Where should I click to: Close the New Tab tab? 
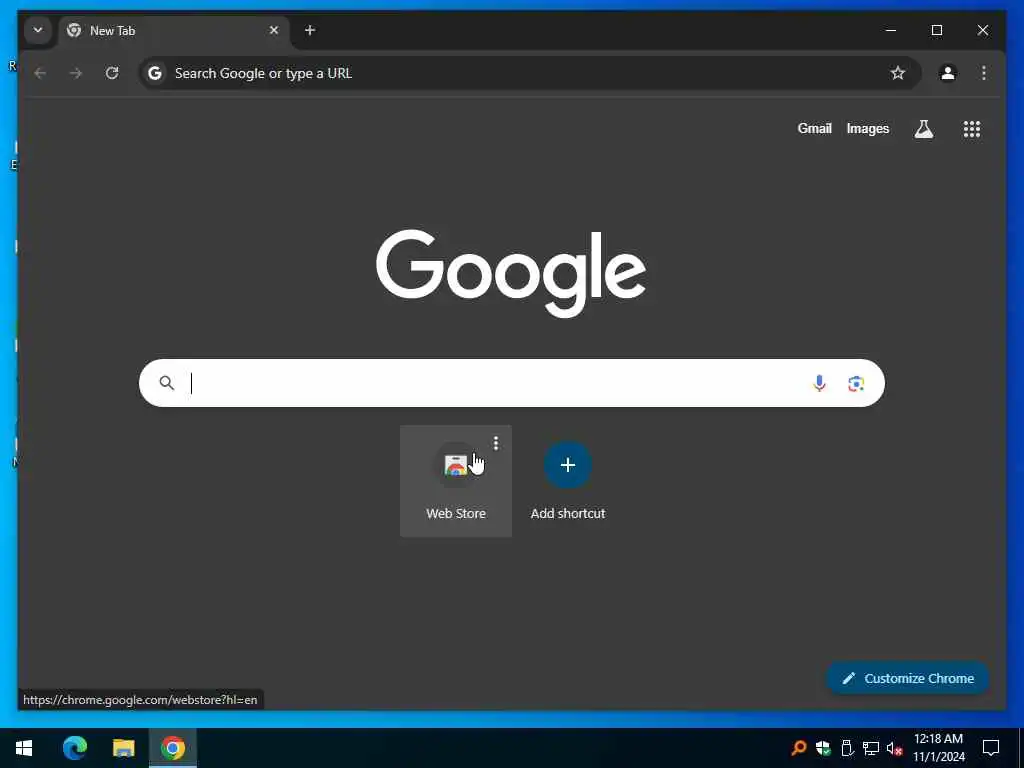[274, 30]
